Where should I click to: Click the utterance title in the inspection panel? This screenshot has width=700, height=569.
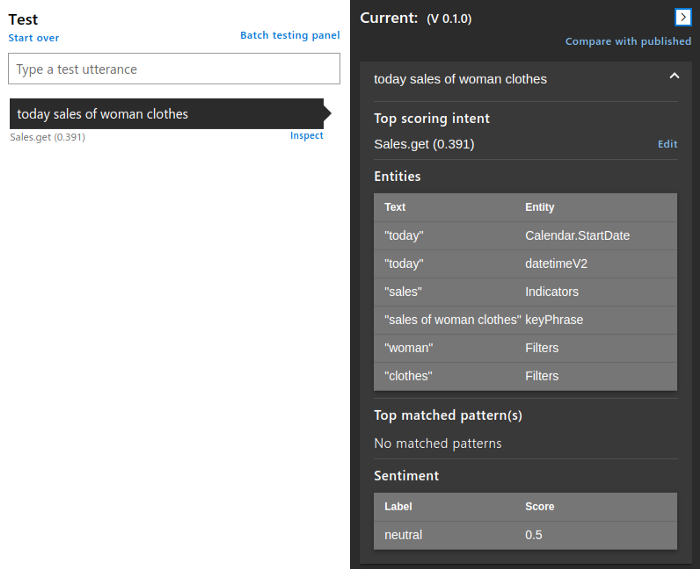460,79
